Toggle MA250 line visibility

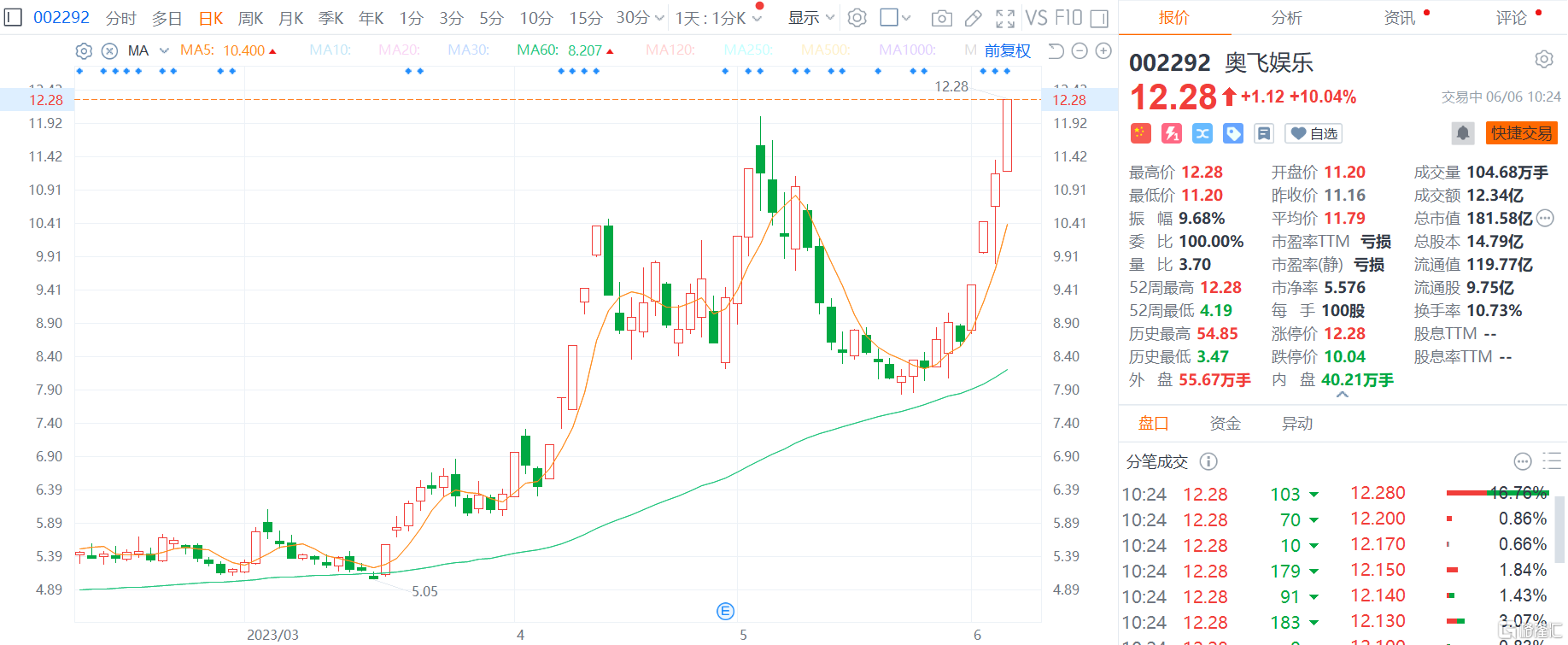pyautogui.click(x=748, y=50)
